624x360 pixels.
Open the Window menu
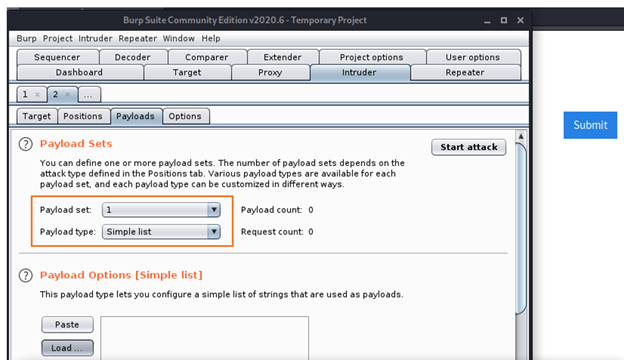click(x=179, y=39)
